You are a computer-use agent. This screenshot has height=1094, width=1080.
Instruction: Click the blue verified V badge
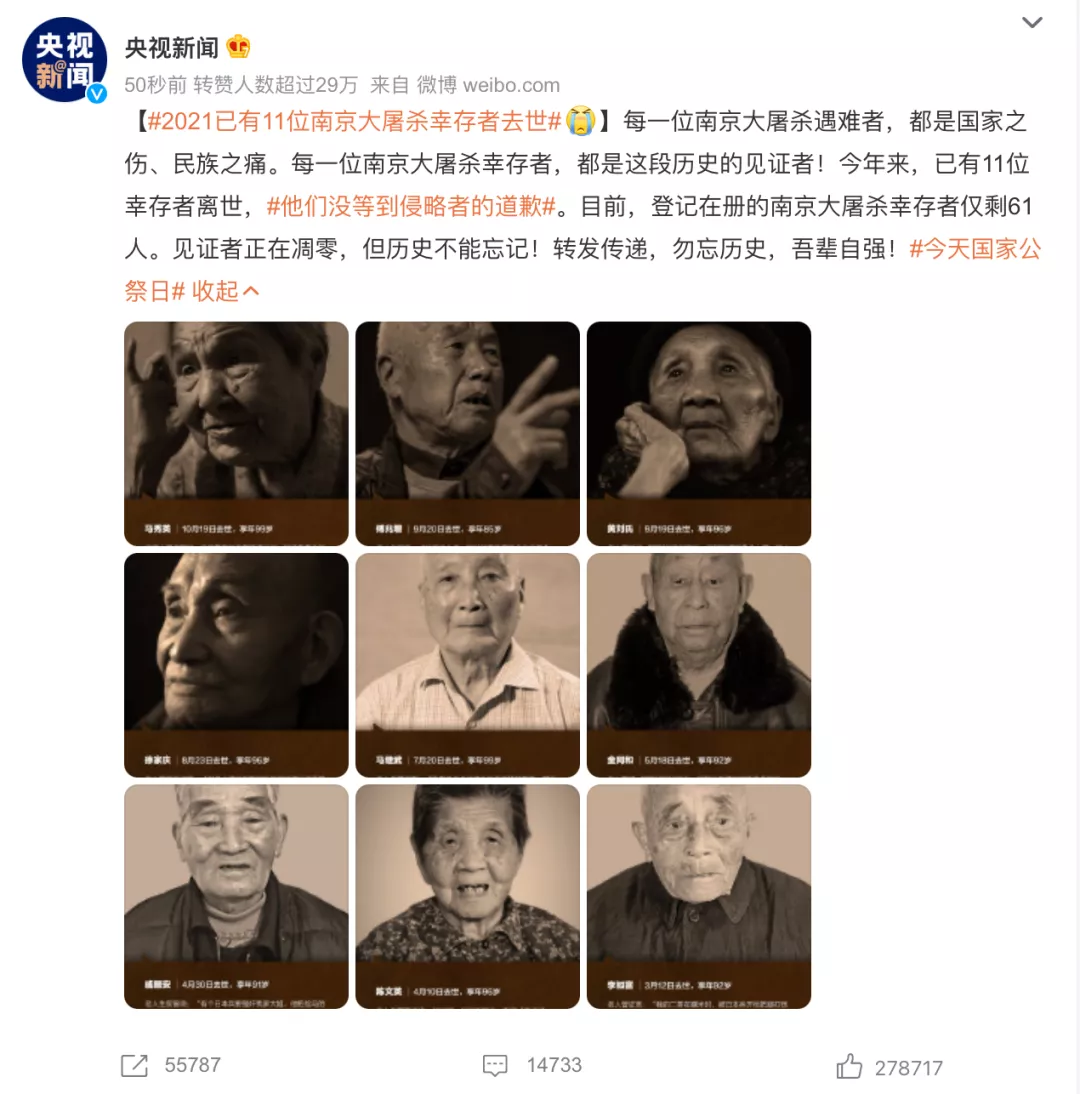[96, 93]
